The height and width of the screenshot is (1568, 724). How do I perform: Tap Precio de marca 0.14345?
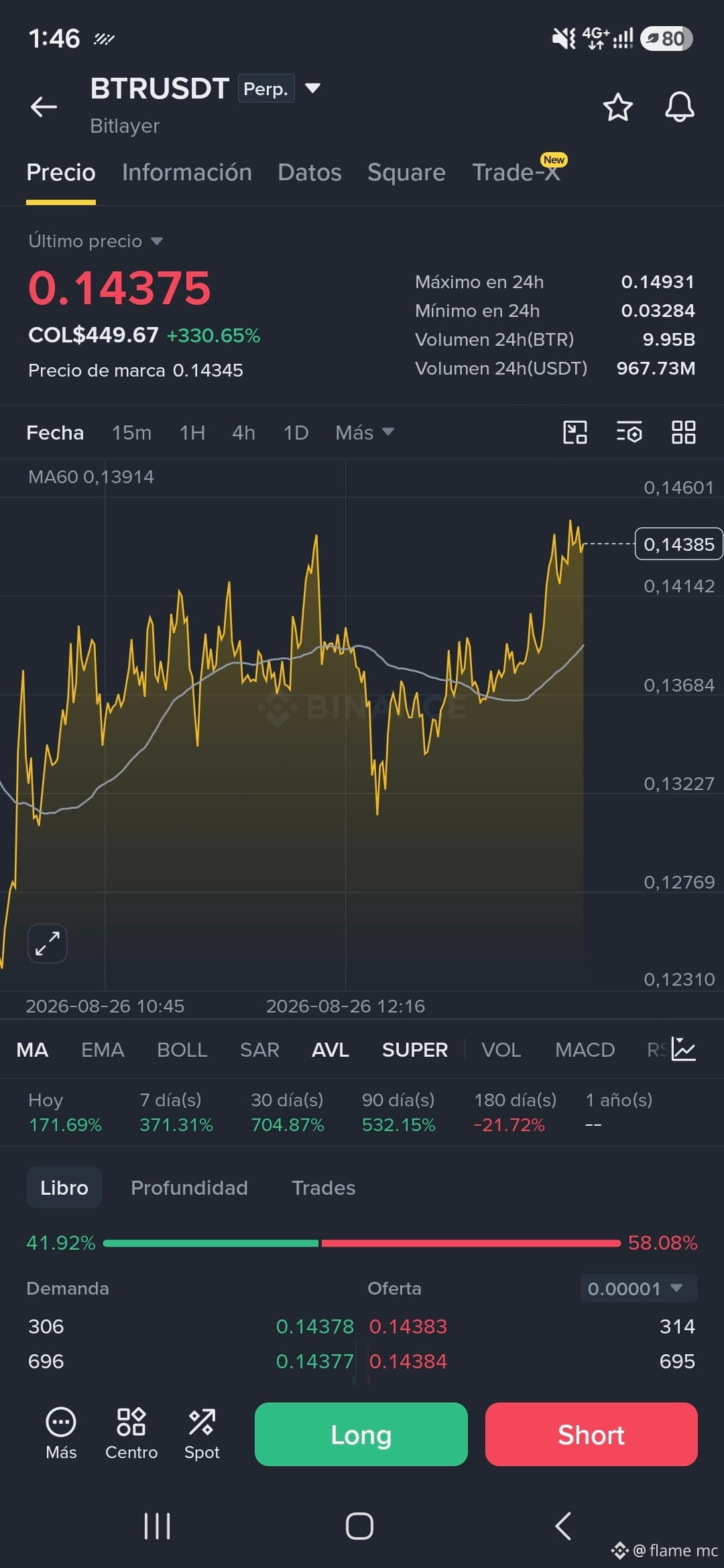(135, 370)
